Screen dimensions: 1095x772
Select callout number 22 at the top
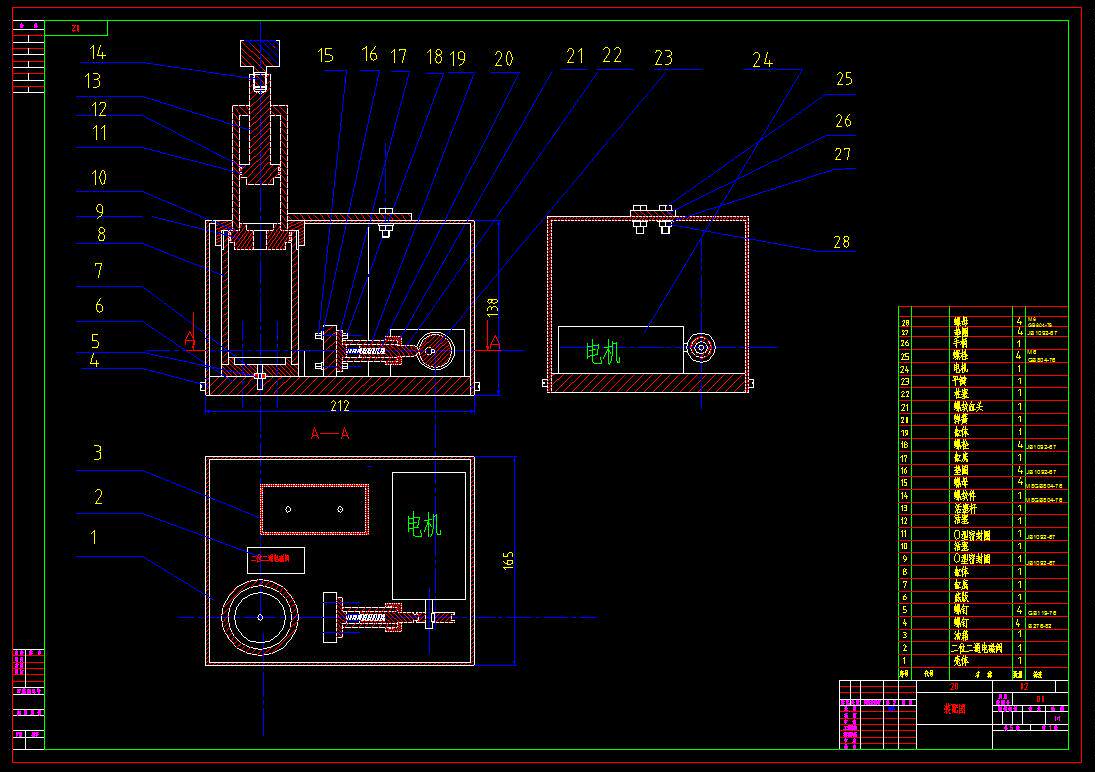coord(612,55)
